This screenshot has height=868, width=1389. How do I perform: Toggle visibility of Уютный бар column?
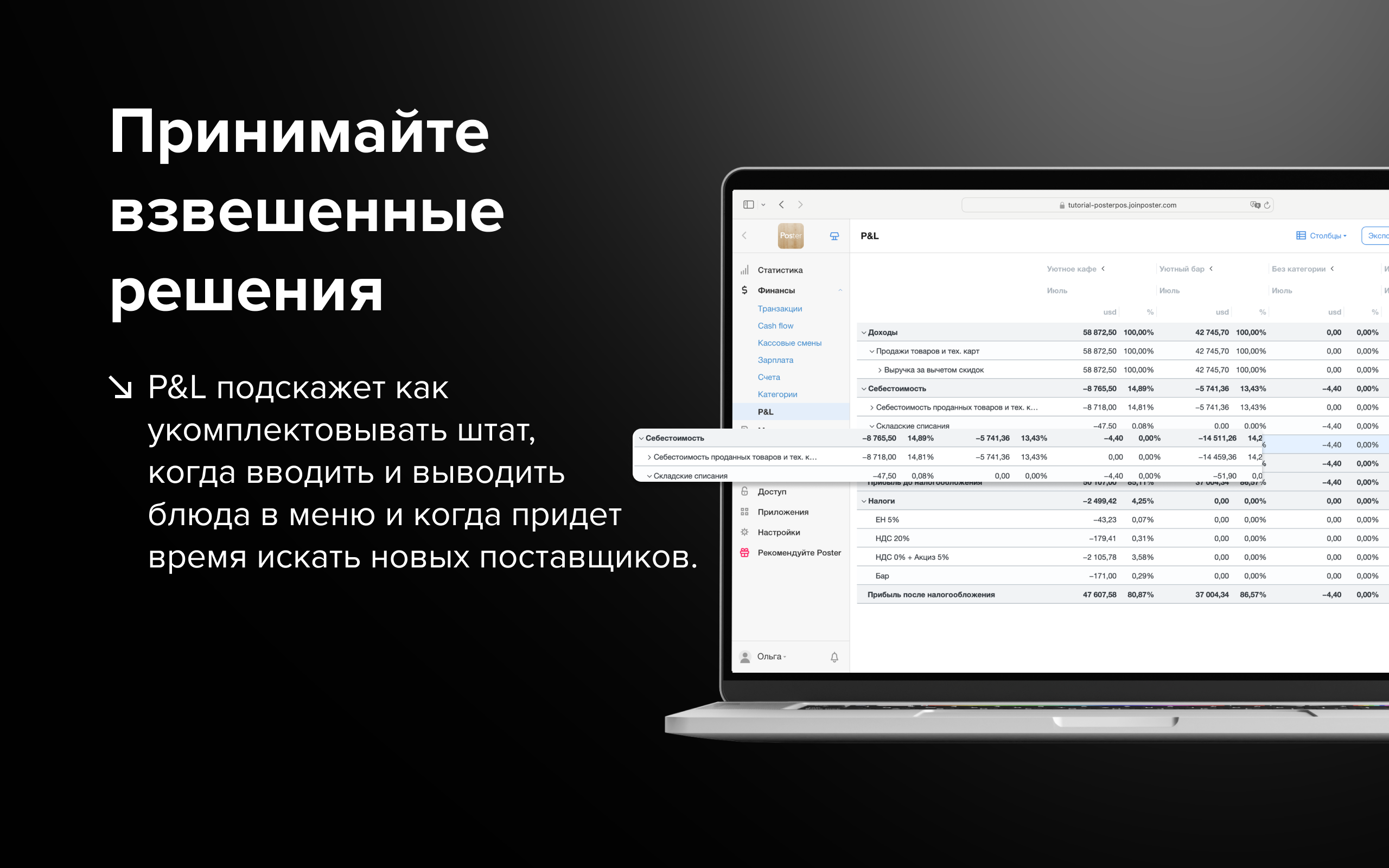pyautogui.click(x=1211, y=270)
